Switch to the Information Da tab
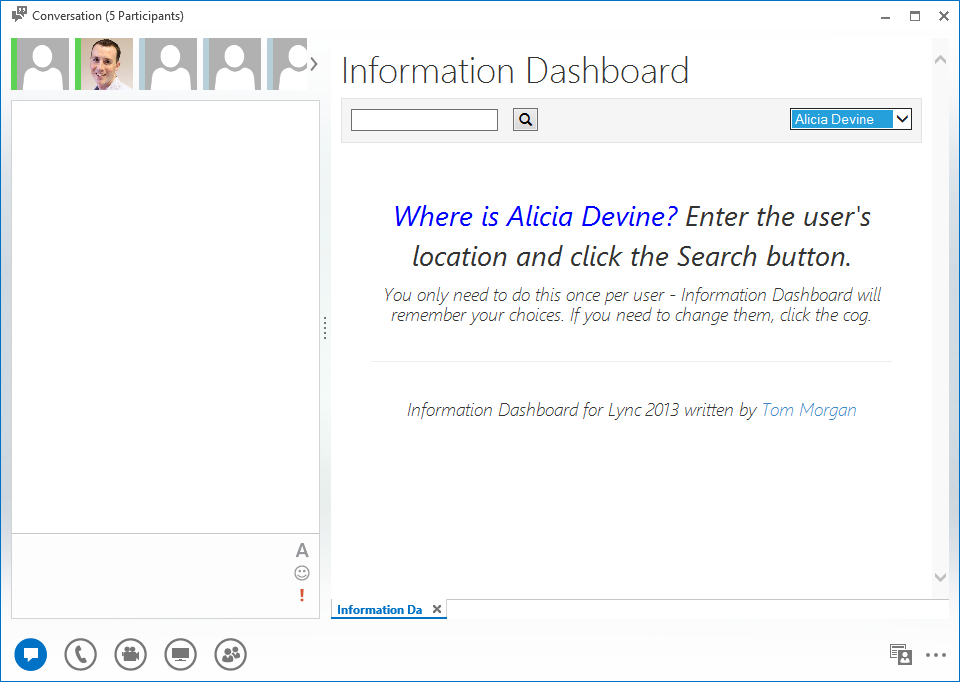 [379, 610]
